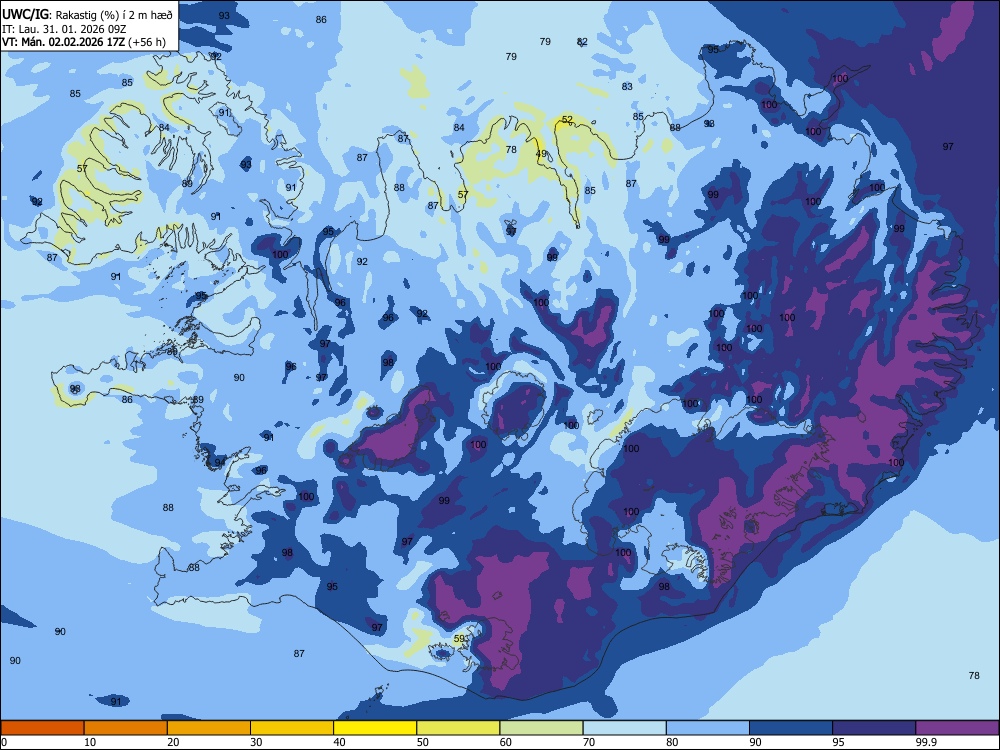Select the bright yellow 40–50 legend swatch

point(375,728)
